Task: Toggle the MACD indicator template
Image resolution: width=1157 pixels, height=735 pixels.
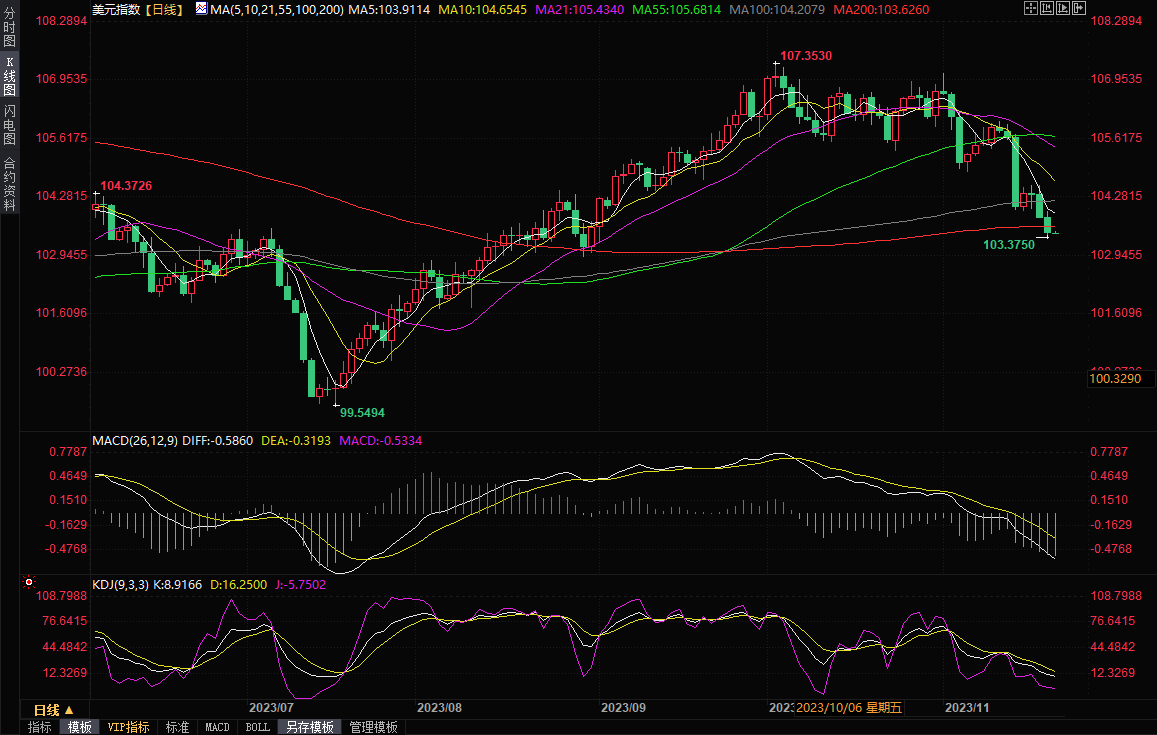Action: click(217, 727)
